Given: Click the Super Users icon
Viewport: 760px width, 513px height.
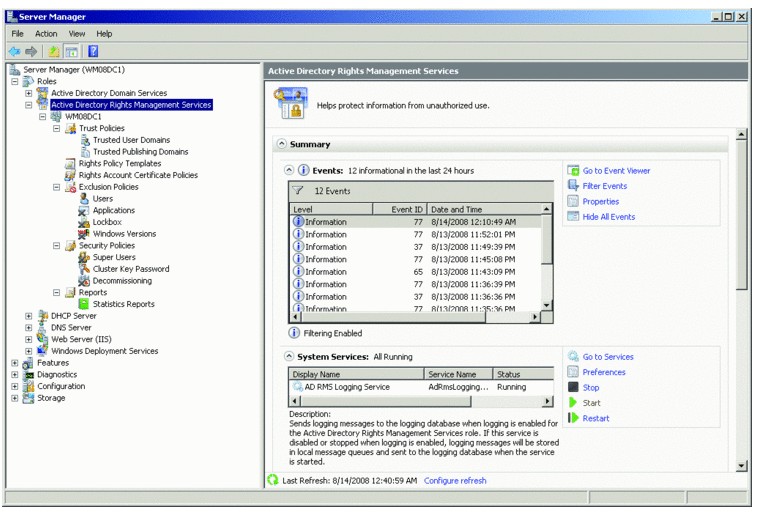Looking at the screenshot, I should (x=84, y=257).
